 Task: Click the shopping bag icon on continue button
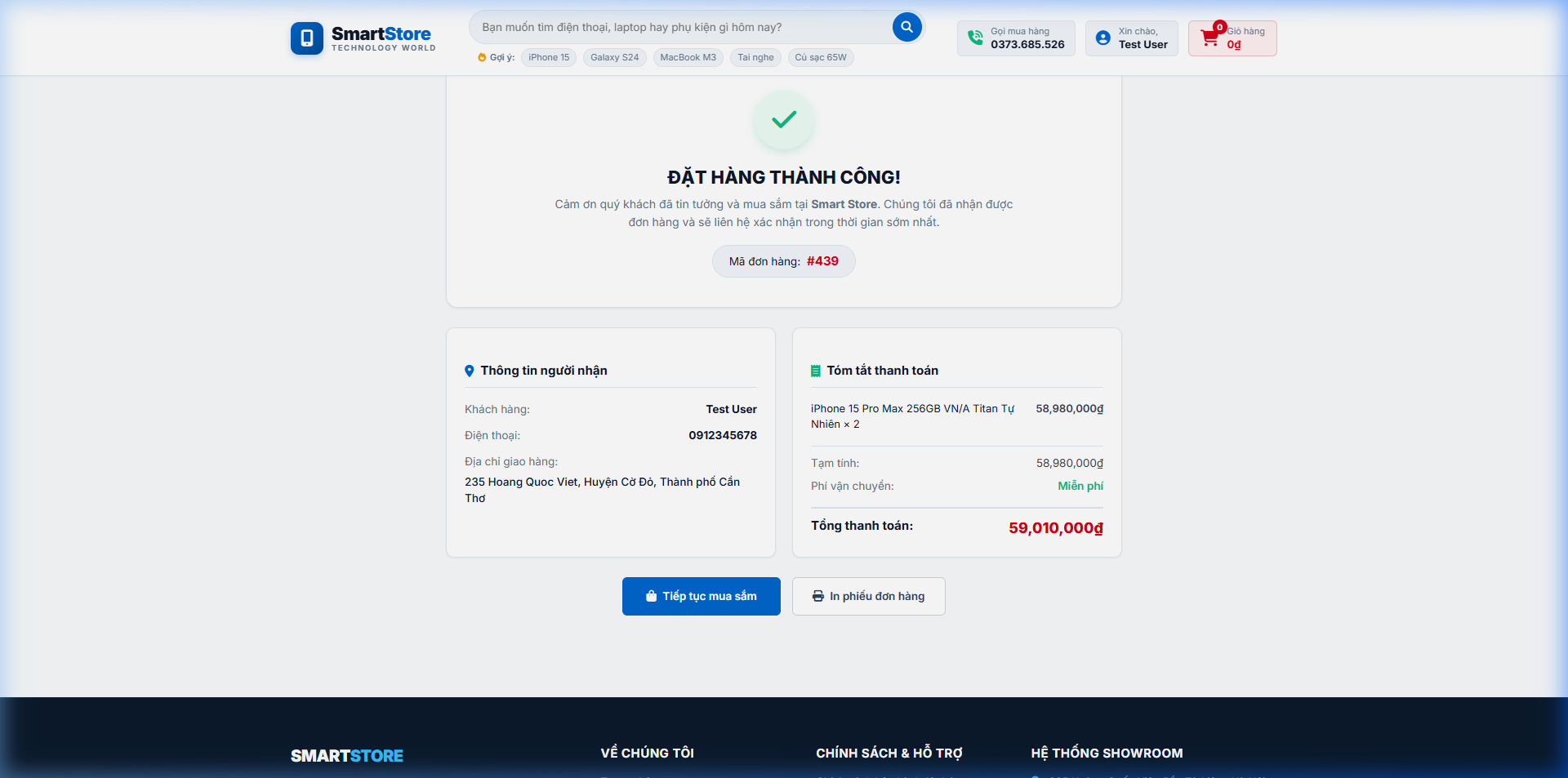click(x=651, y=597)
